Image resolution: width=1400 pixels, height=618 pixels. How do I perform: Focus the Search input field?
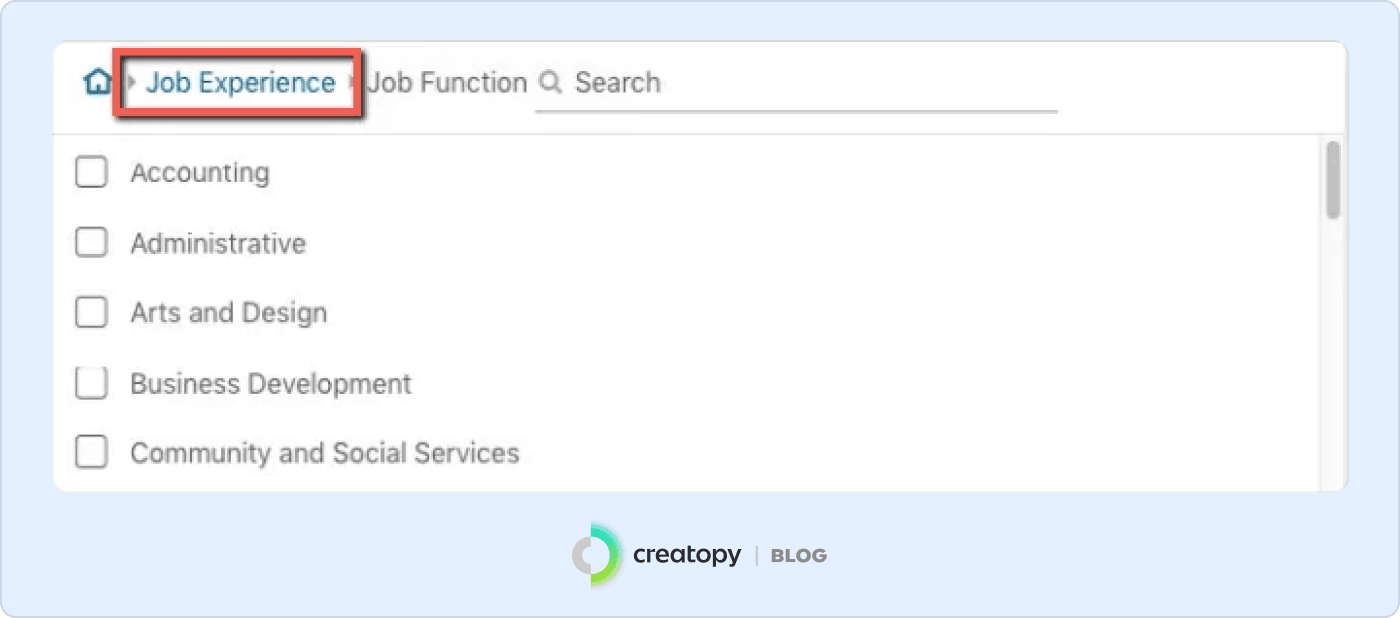point(810,82)
